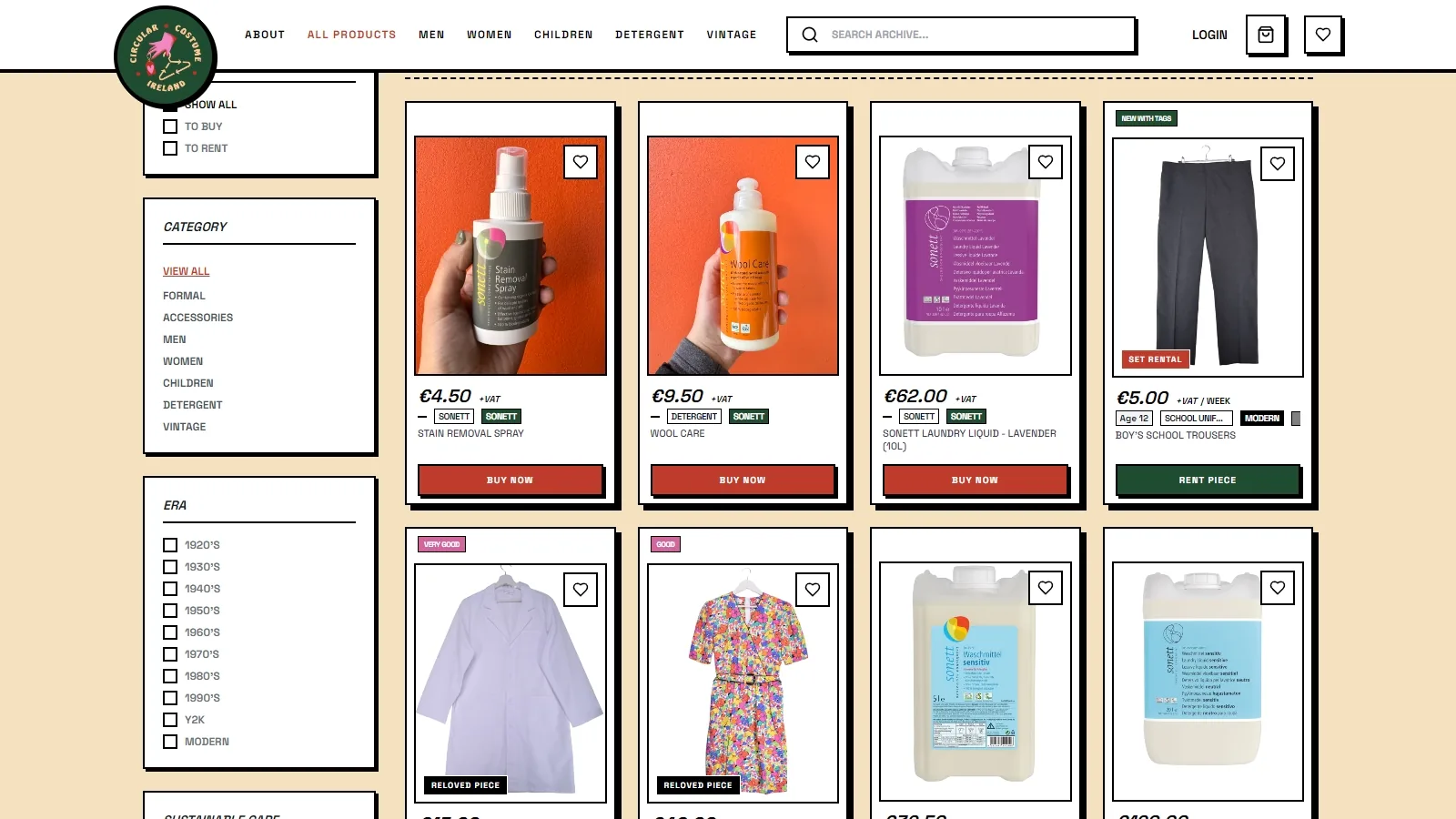Click Rent Piece for school trousers
This screenshot has width=1456, height=819.
(1208, 480)
